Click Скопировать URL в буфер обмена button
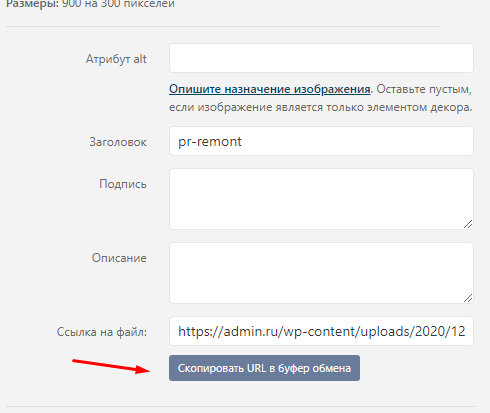Viewport: 490px width, 413px height. tap(264, 368)
